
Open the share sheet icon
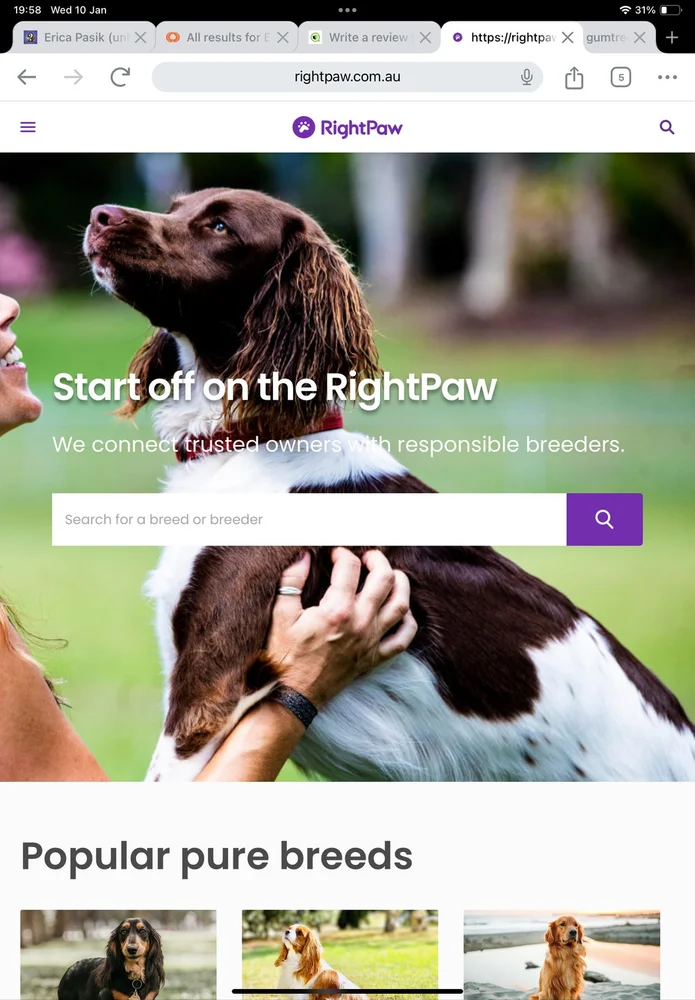point(574,77)
